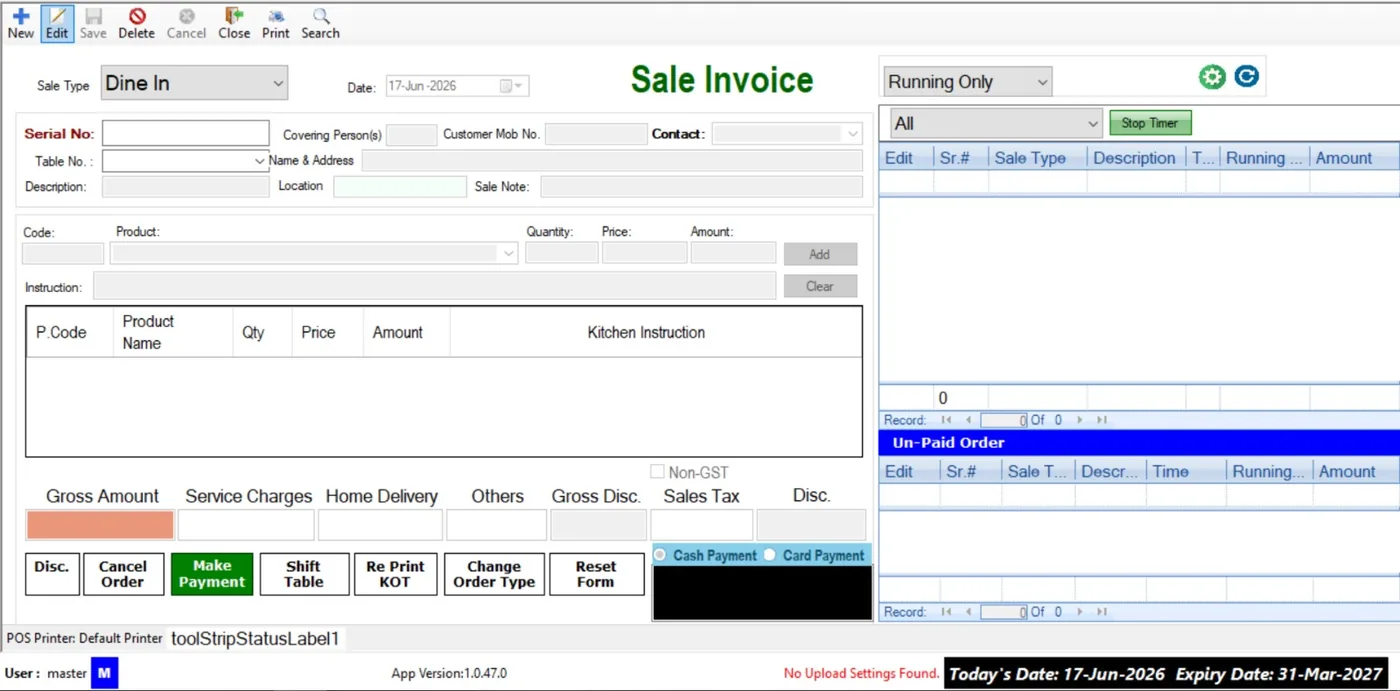Click the Product Name column header
Screen dimensions: 1400x691
[173, 332]
